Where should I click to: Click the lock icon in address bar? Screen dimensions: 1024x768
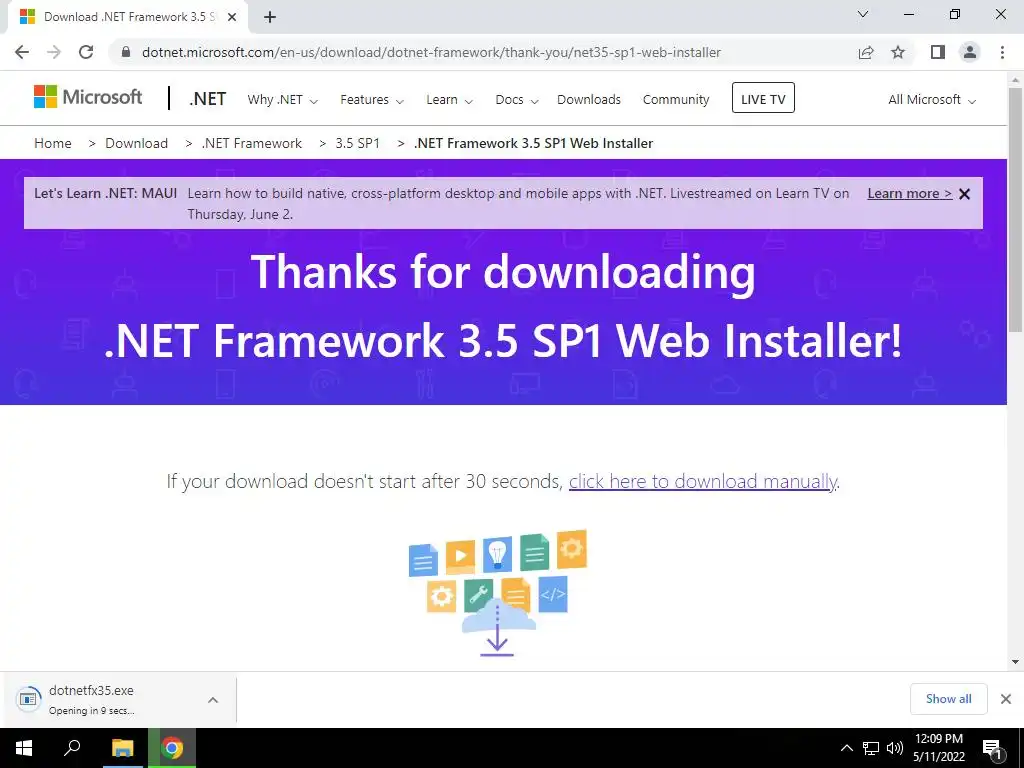pos(126,52)
